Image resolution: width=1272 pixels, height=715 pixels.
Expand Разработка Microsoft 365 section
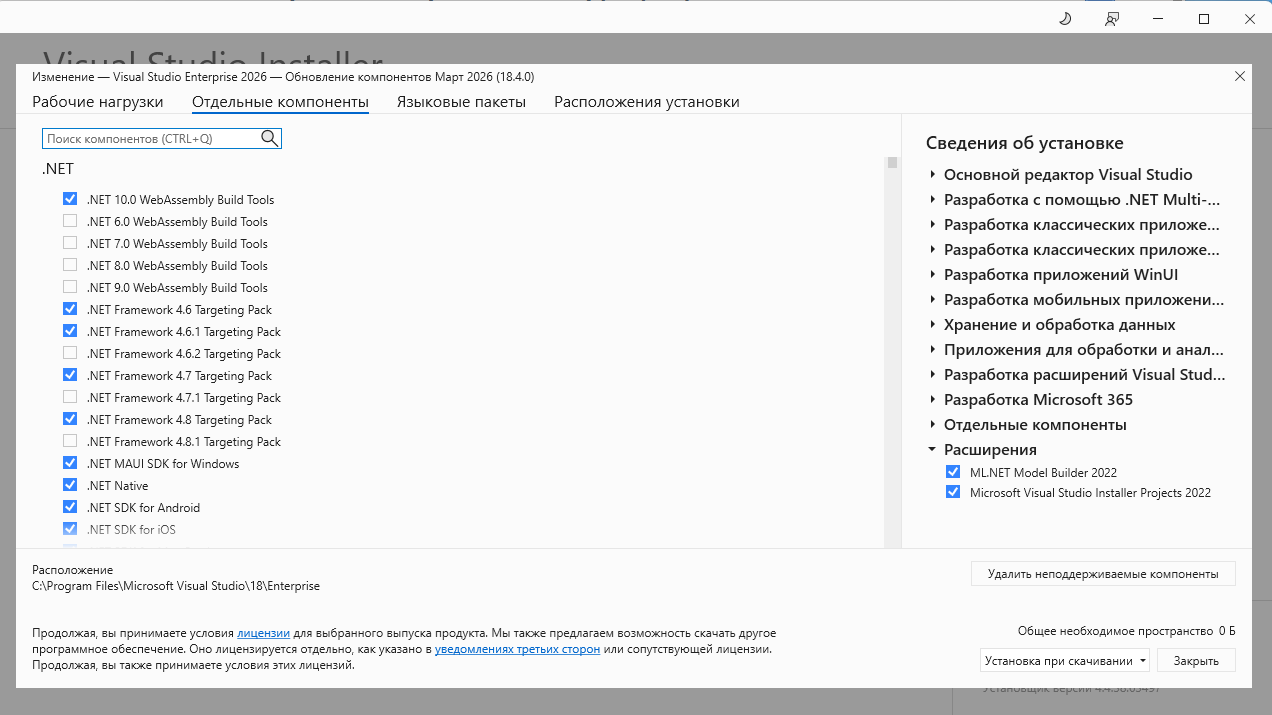tap(932, 399)
